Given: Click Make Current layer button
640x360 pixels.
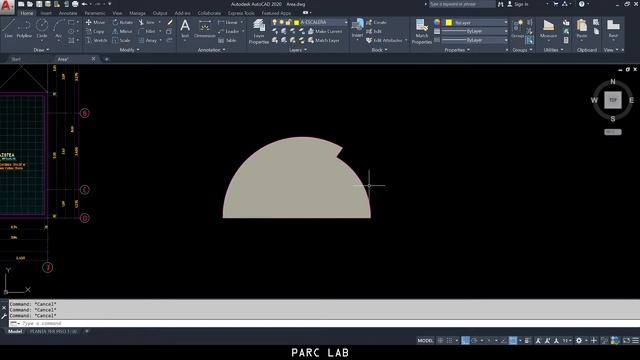Looking at the screenshot, I should tap(325, 31).
